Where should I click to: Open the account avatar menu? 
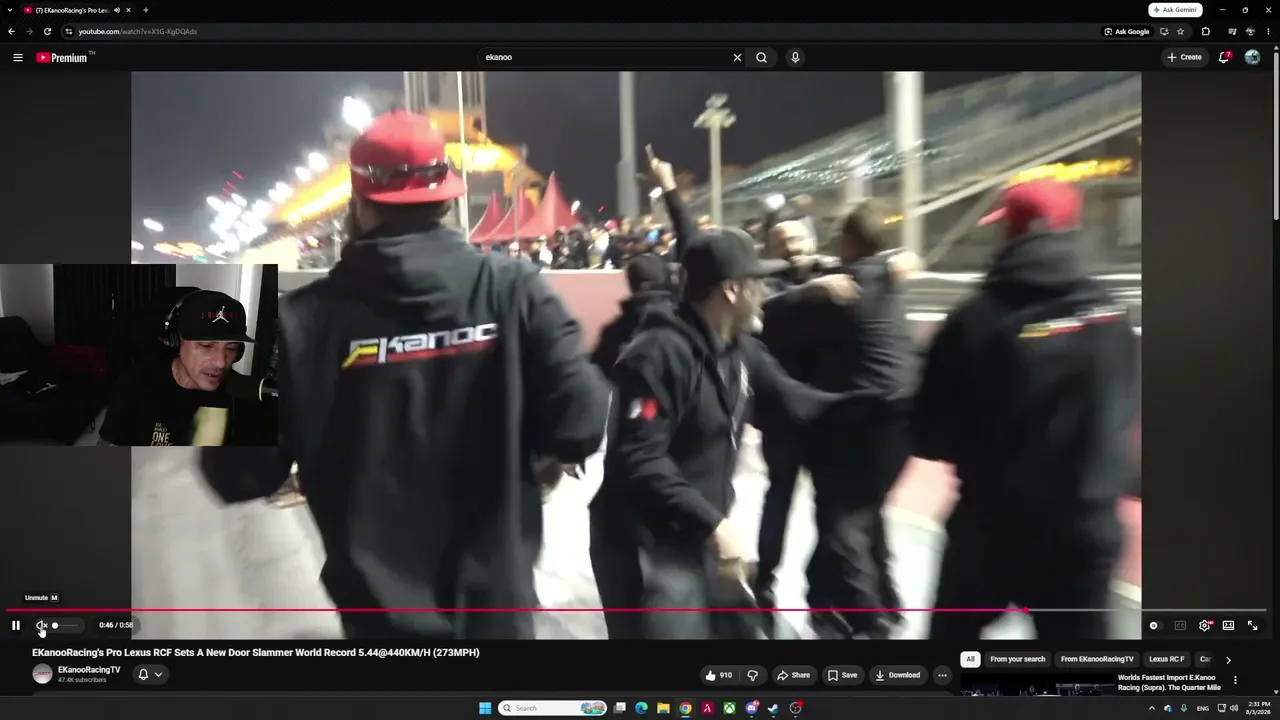(1252, 57)
